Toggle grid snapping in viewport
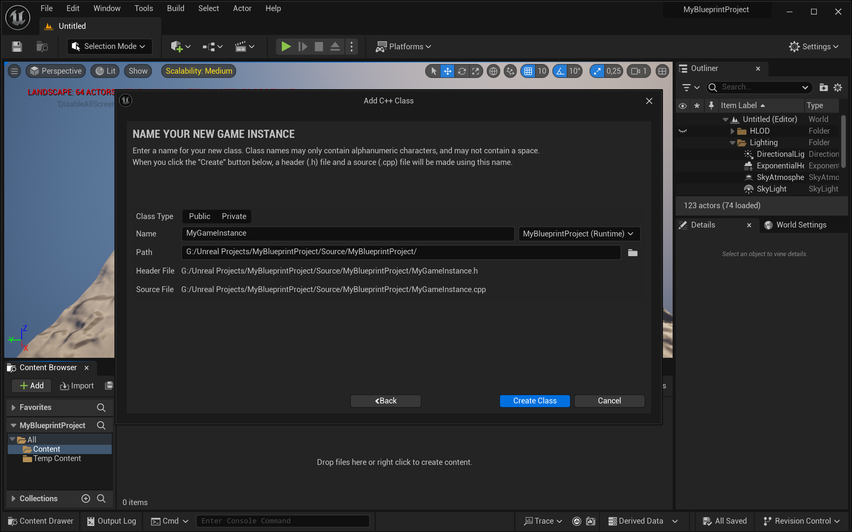Image resolution: width=852 pixels, height=532 pixels. [528, 71]
